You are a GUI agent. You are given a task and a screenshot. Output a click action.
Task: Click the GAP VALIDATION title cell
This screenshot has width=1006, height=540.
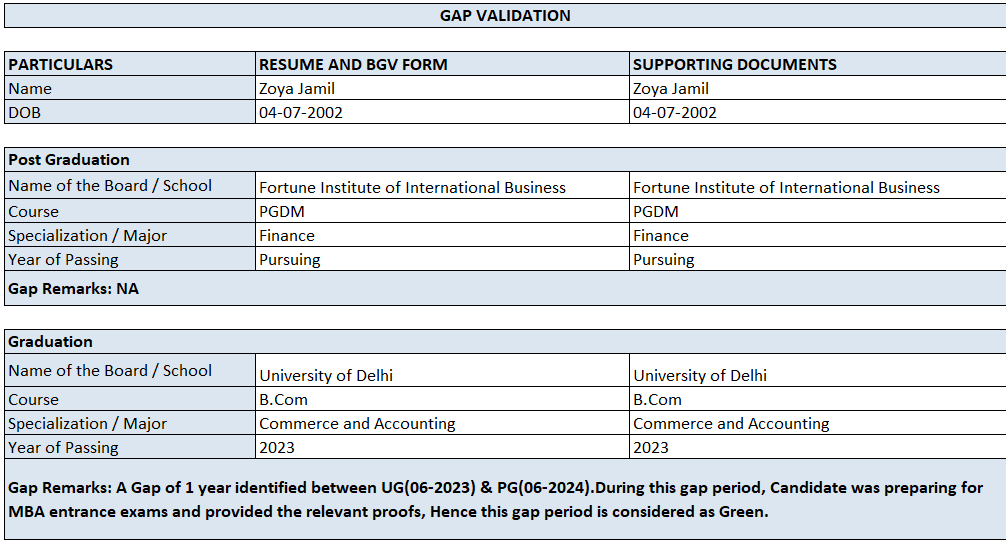505,15
